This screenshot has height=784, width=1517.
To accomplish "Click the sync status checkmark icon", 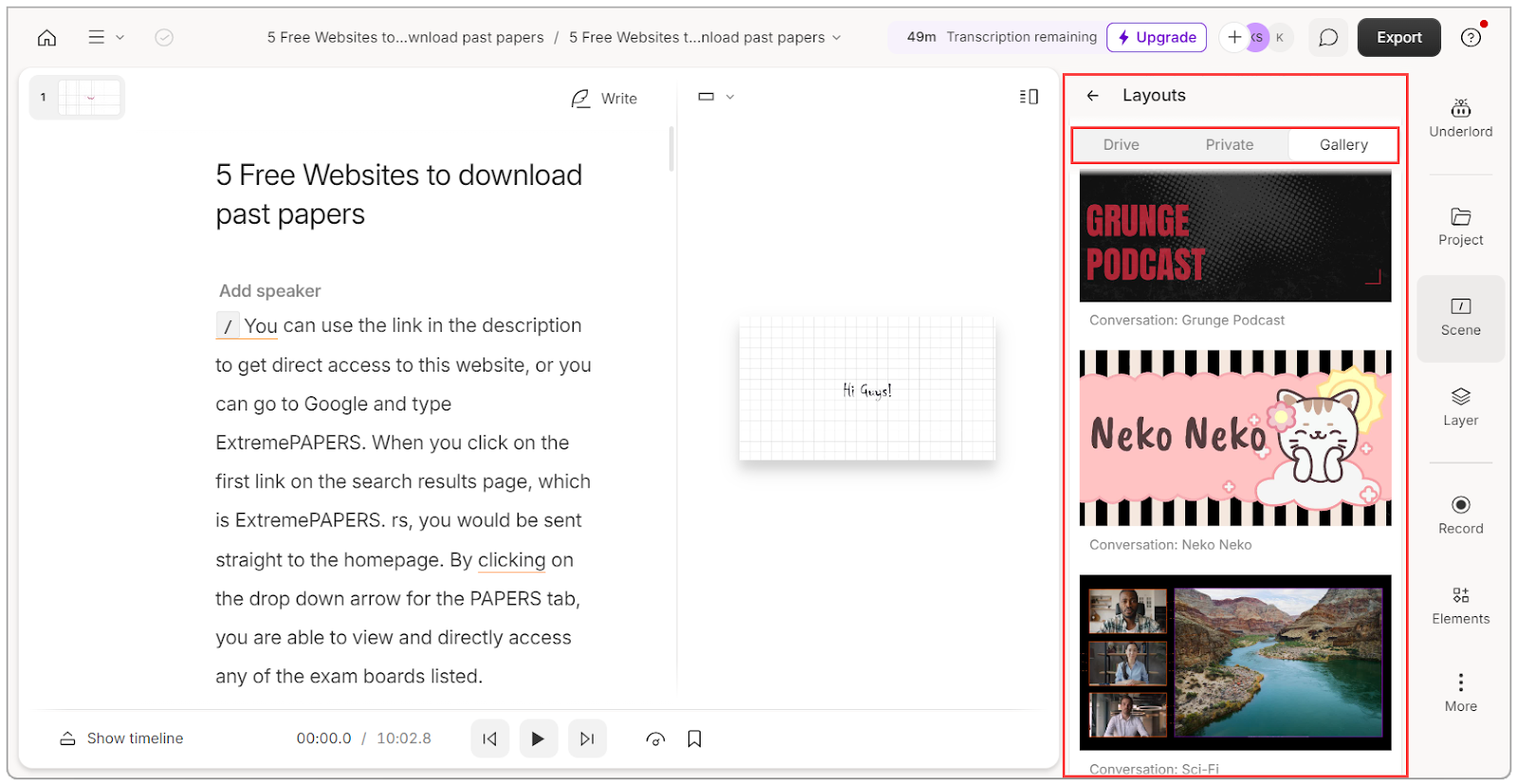I will coord(164,37).
